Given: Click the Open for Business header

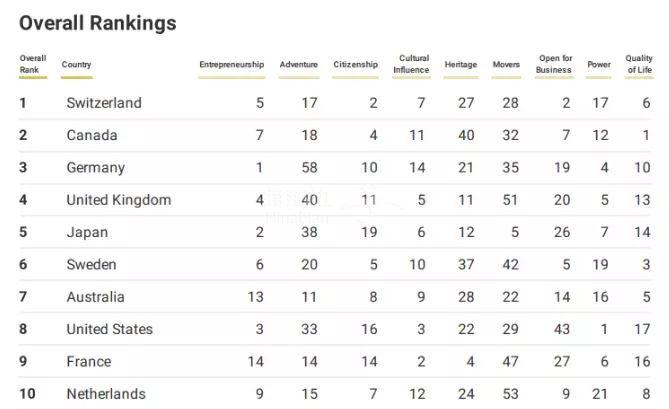Looking at the screenshot, I should (555, 64).
